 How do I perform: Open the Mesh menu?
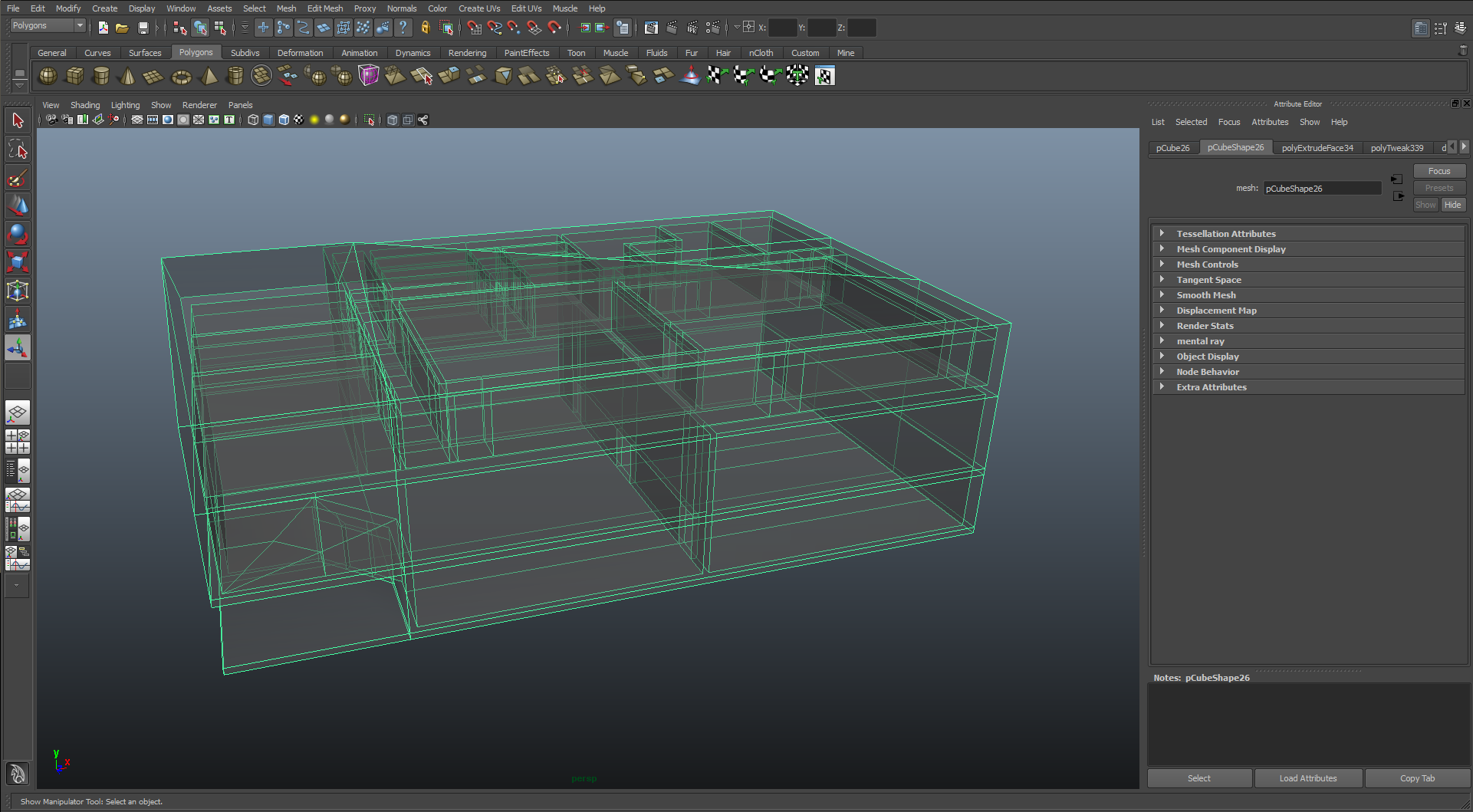point(286,8)
